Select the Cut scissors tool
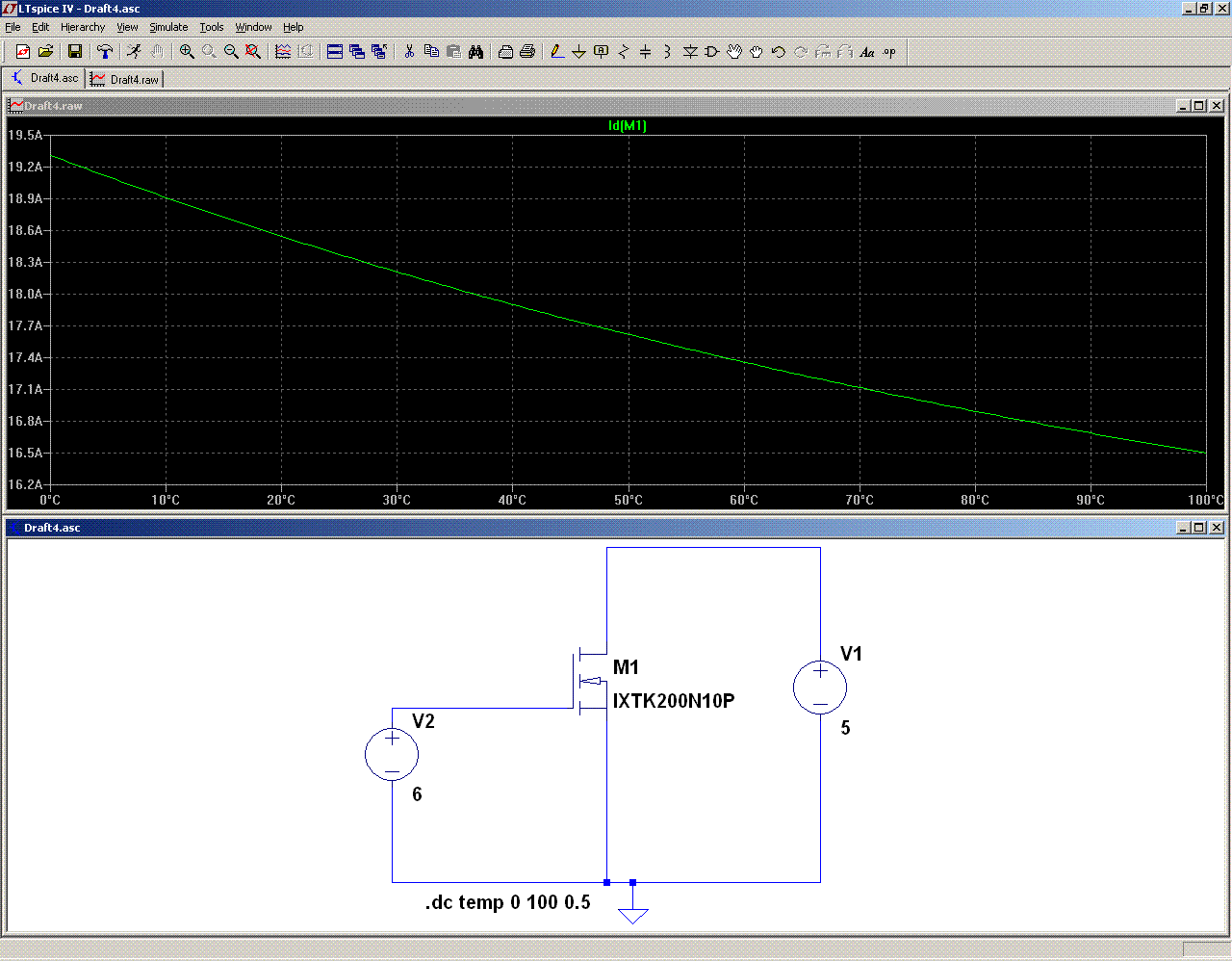This screenshot has width=1232, height=961. coord(409,52)
